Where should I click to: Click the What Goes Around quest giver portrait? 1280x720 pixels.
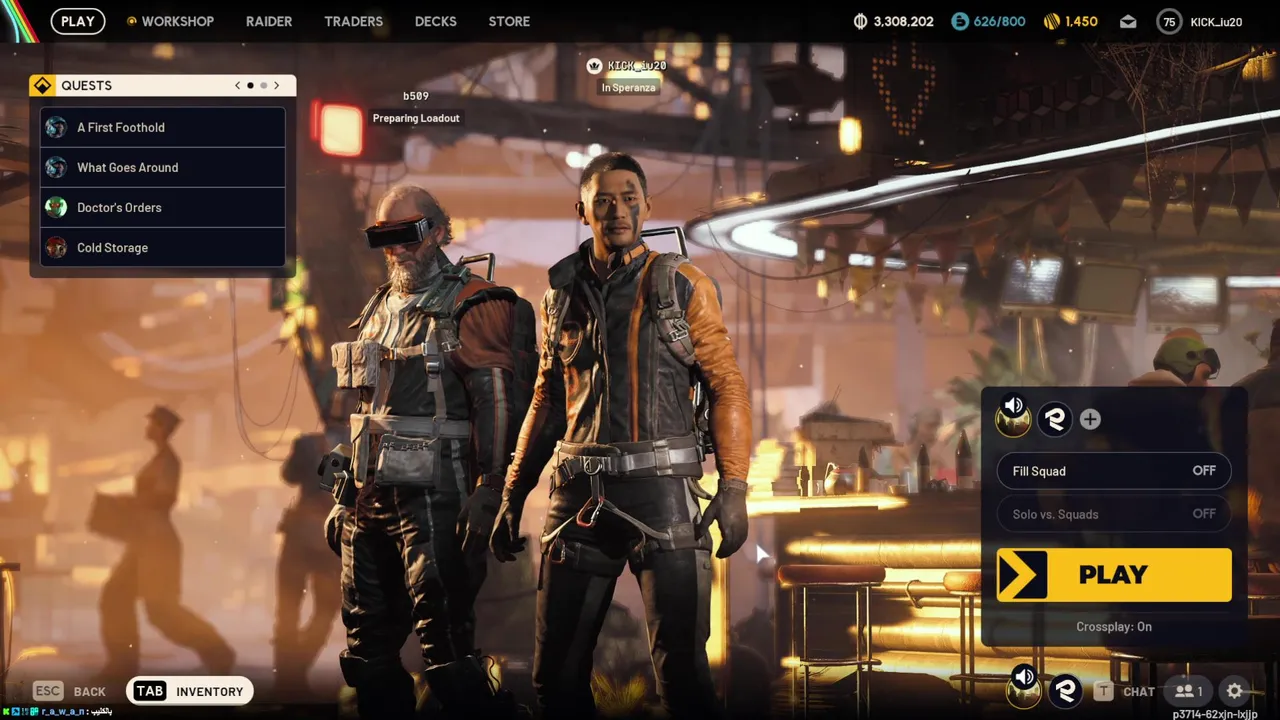(56, 167)
